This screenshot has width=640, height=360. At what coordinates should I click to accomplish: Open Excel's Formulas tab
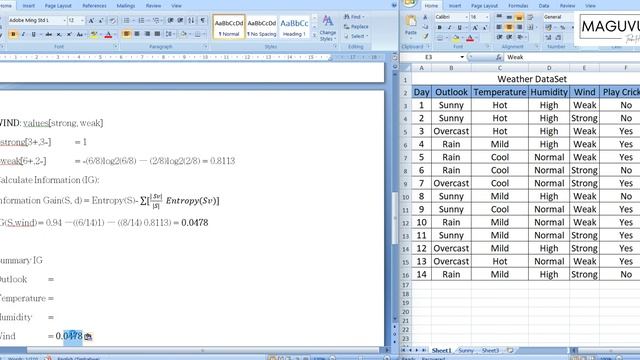tap(518, 6)
